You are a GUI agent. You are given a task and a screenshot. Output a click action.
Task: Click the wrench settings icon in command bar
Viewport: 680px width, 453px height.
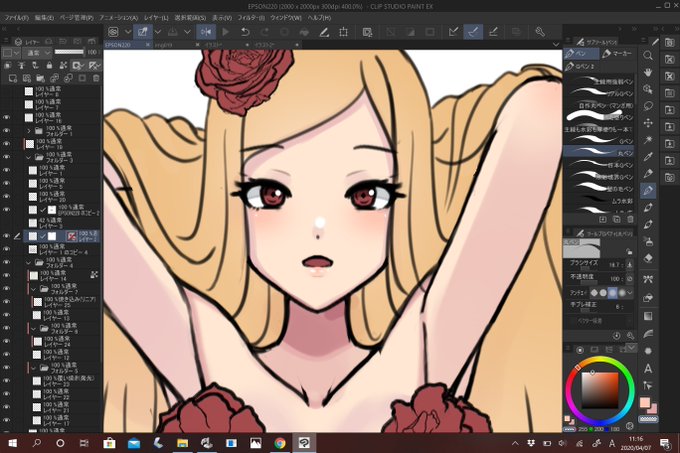pos(540,32)
